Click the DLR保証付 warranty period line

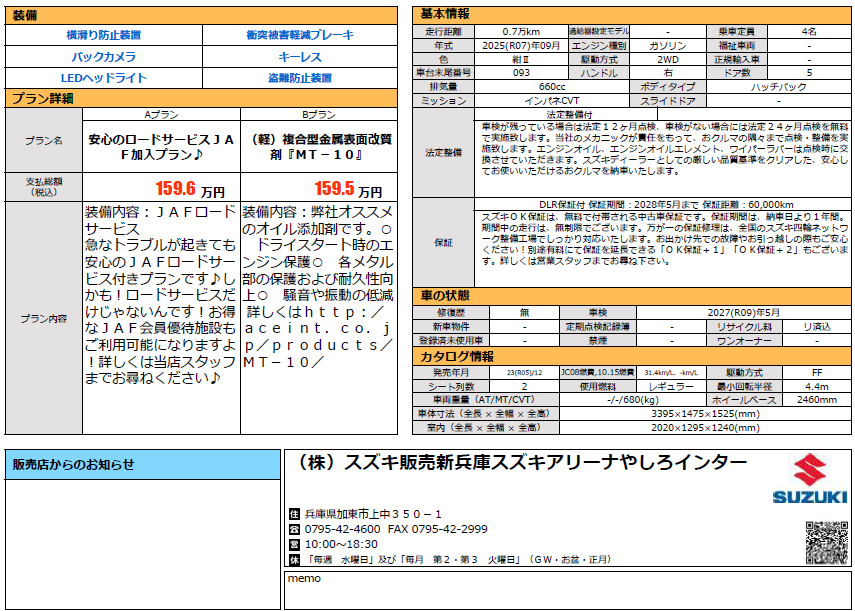coord(666,205)
